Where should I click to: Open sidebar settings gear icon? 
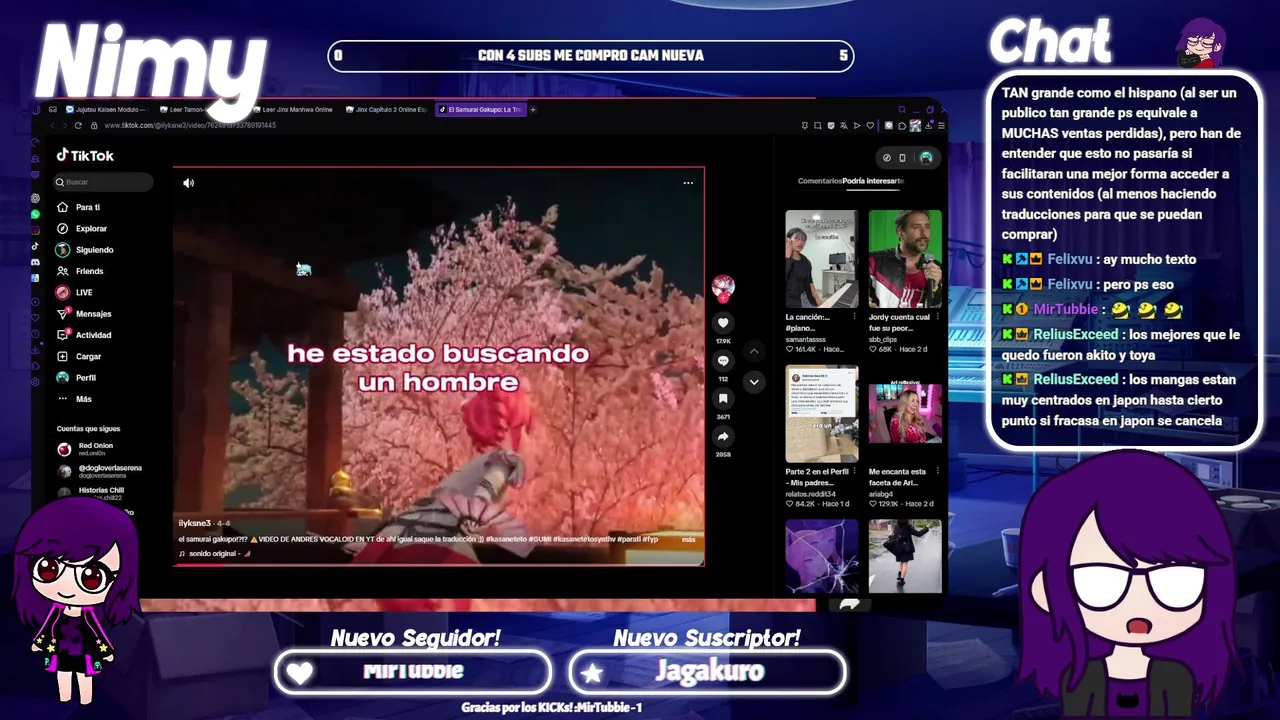(x=35, y=382)
